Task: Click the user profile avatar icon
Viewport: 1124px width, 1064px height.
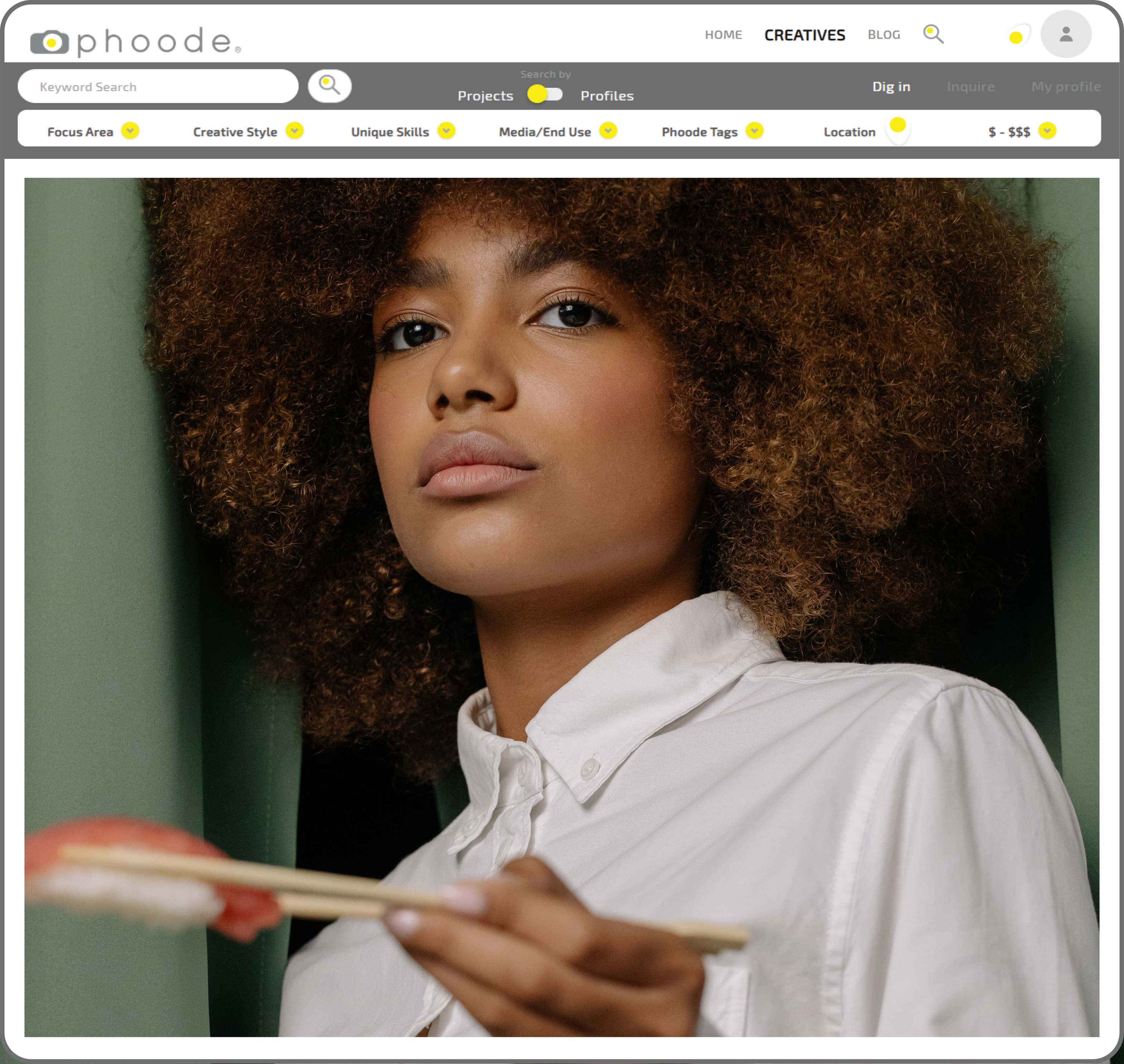Action: [x=1065, y=34]
